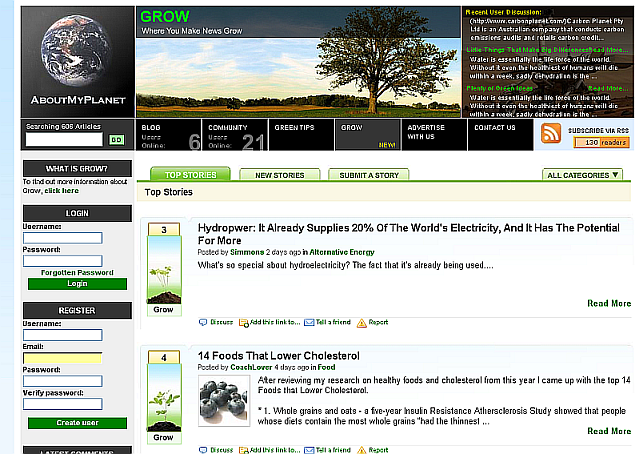
Task: Click the 130 readers feed counter badge
Action: [601, 142]
